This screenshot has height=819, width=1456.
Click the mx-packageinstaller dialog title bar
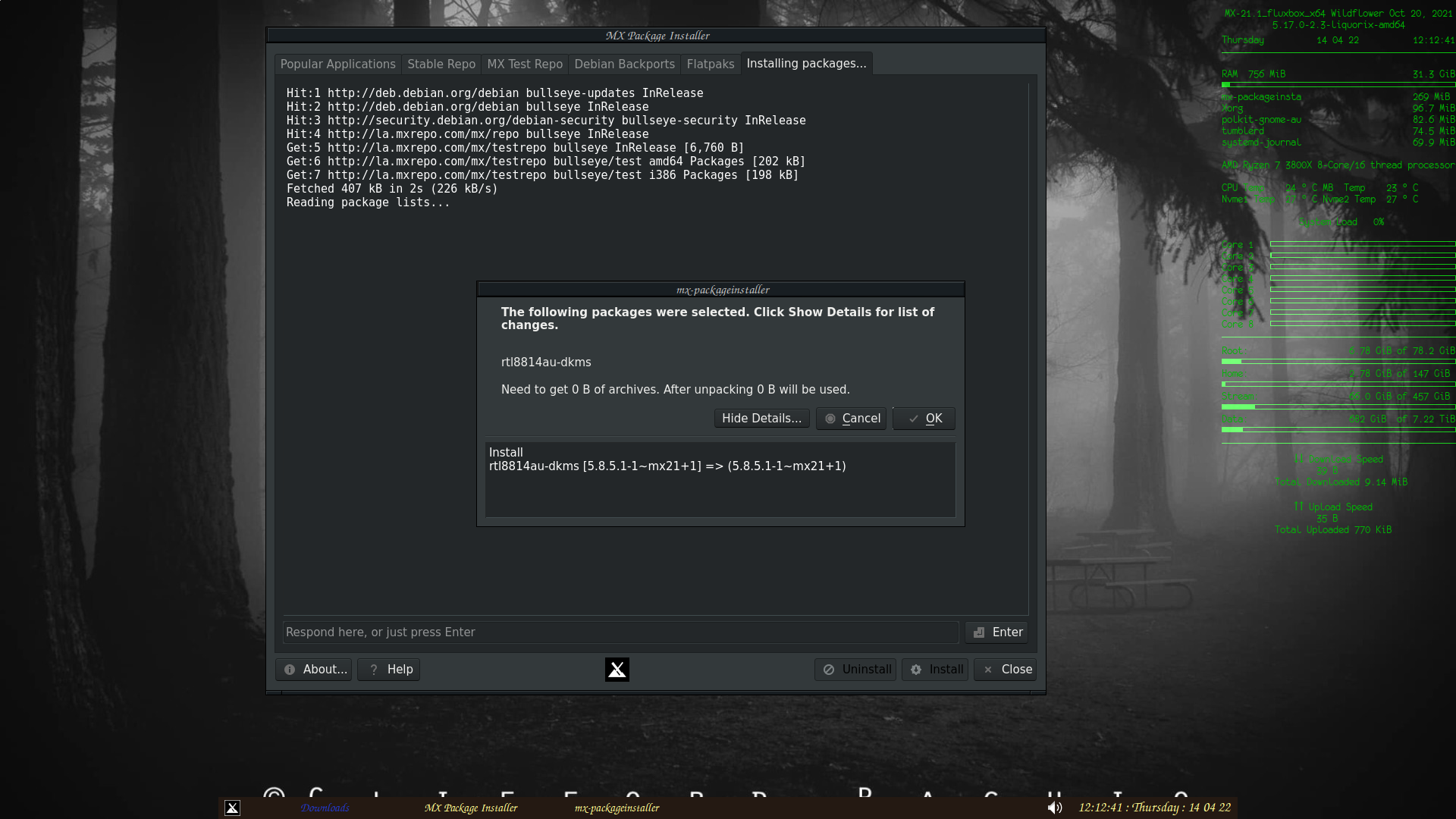click(720, 290)
